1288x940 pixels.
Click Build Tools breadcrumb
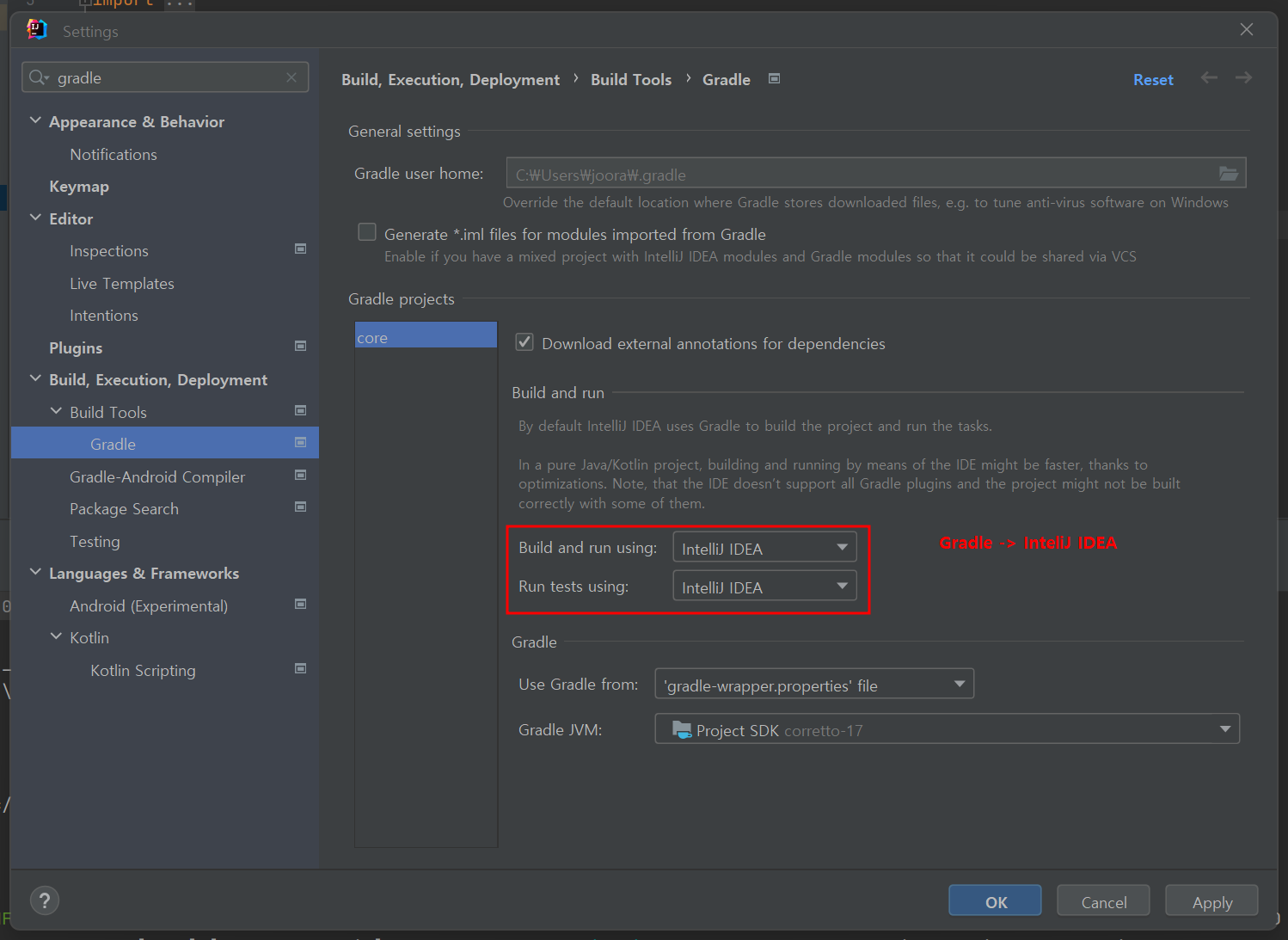point(631,79)
